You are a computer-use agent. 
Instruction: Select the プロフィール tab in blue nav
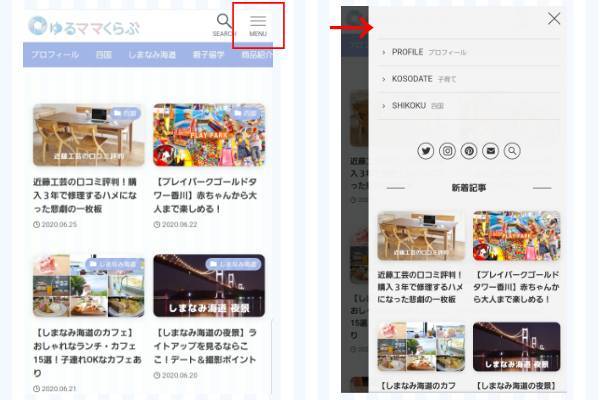point(55,55)
